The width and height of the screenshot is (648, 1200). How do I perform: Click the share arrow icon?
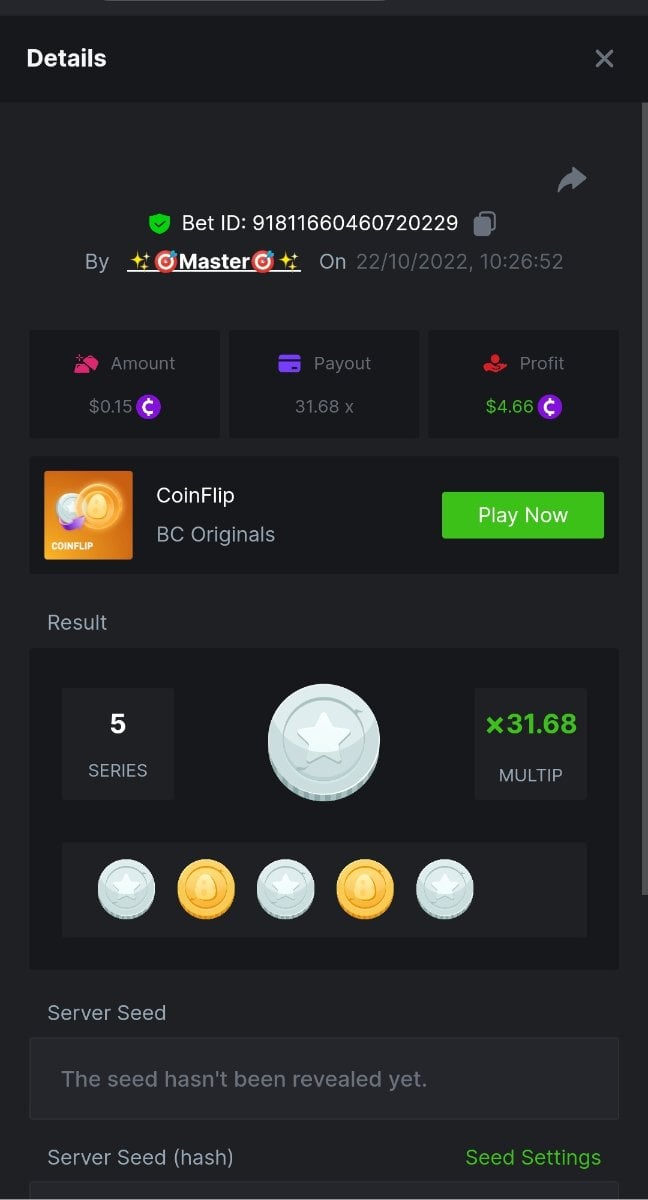571,180
